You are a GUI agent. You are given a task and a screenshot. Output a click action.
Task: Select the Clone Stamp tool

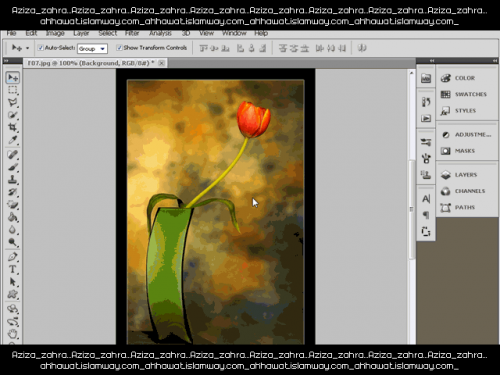13,180
